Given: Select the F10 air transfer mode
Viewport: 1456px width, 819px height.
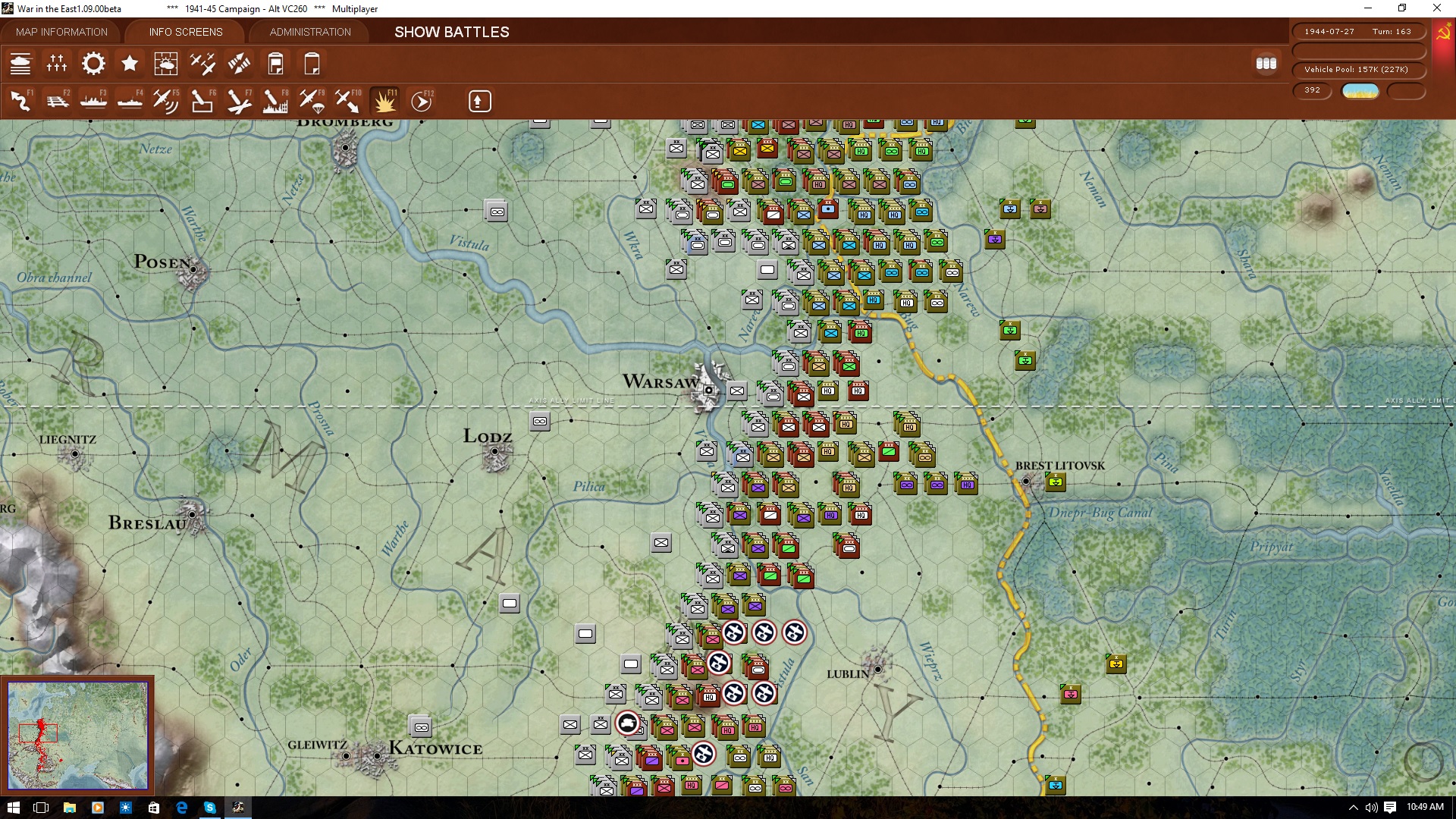Looking at the screenshot, I should (348, 101).
